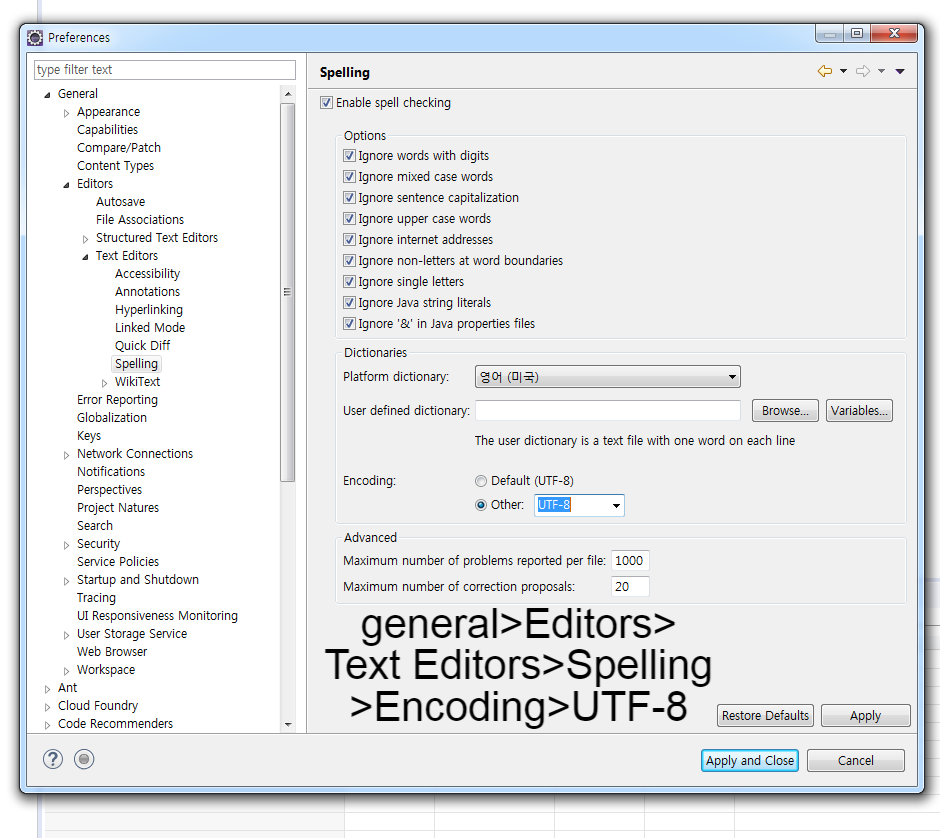Toggle Ignore non-letters at word boundaries
Screen dimensions: 940x838
coord(350,261)
